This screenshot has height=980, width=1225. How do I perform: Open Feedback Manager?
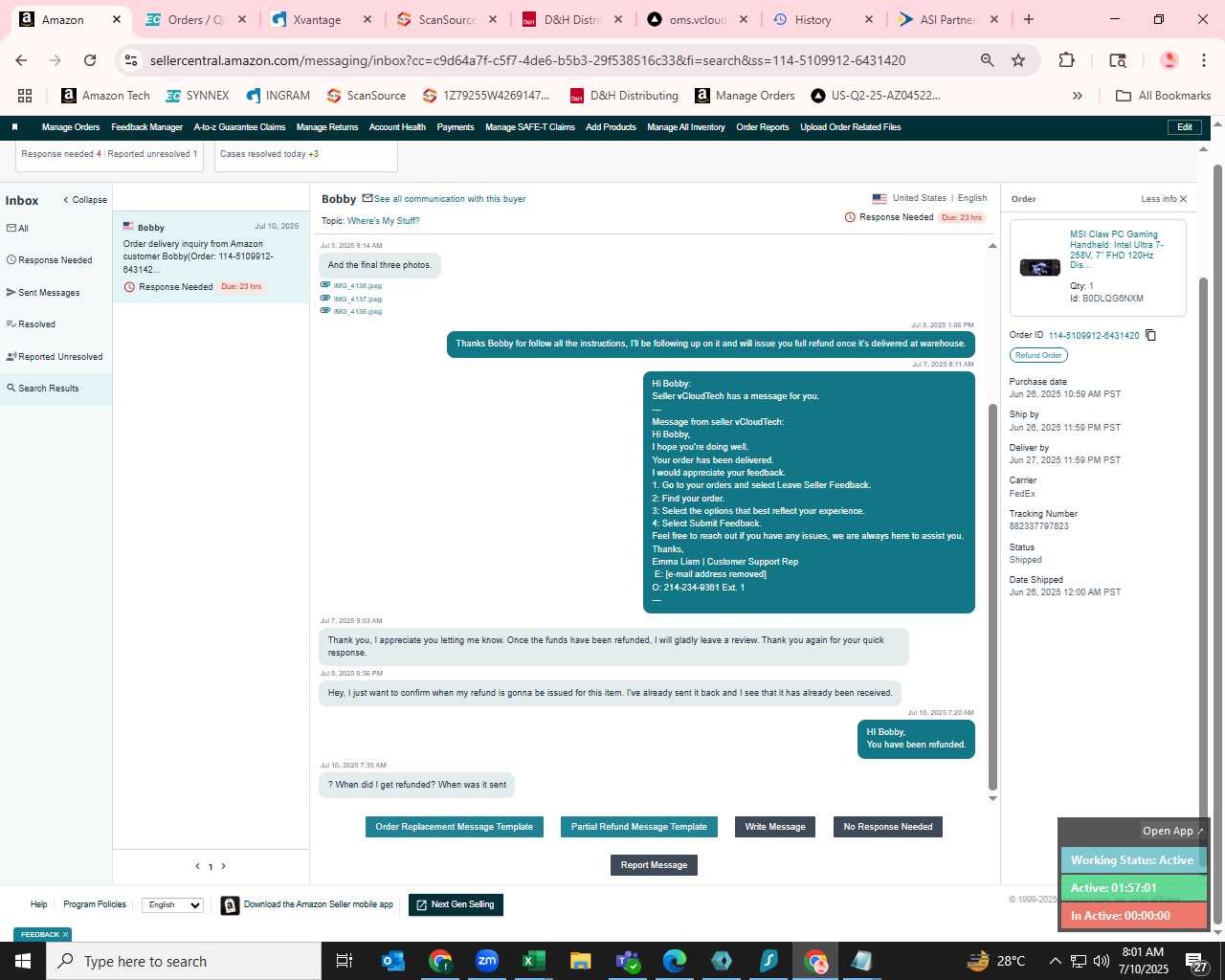(146, 127)
